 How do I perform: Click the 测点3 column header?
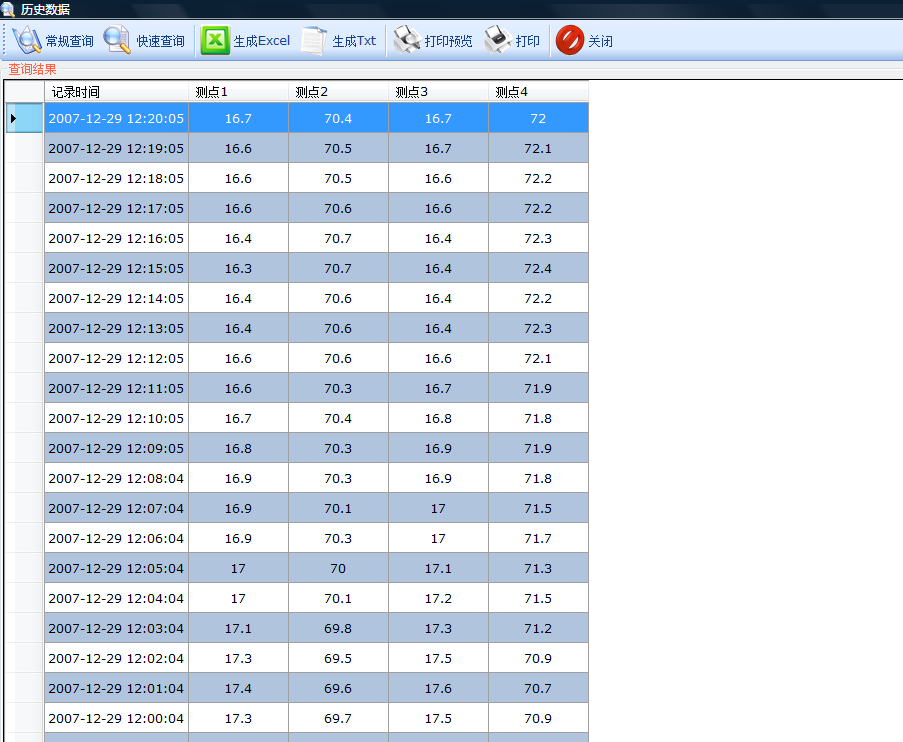coord(438,92)
